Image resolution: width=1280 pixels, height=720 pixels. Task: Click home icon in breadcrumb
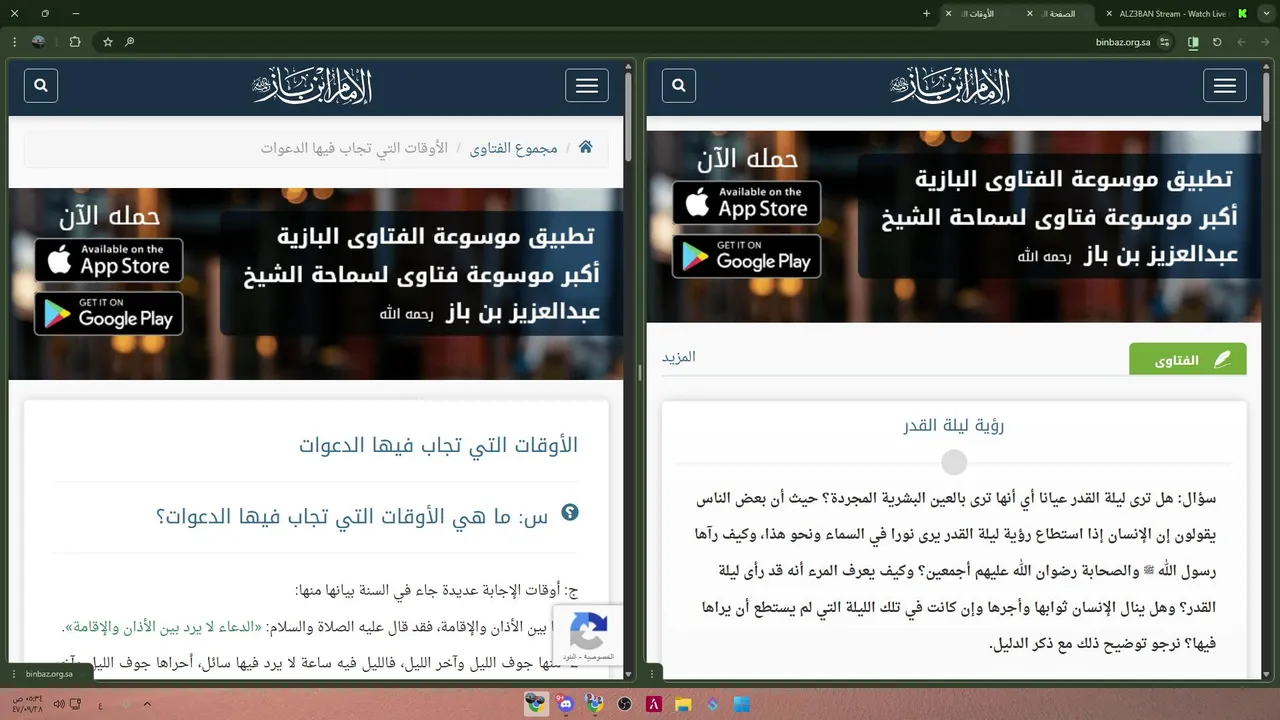[586, 147]
